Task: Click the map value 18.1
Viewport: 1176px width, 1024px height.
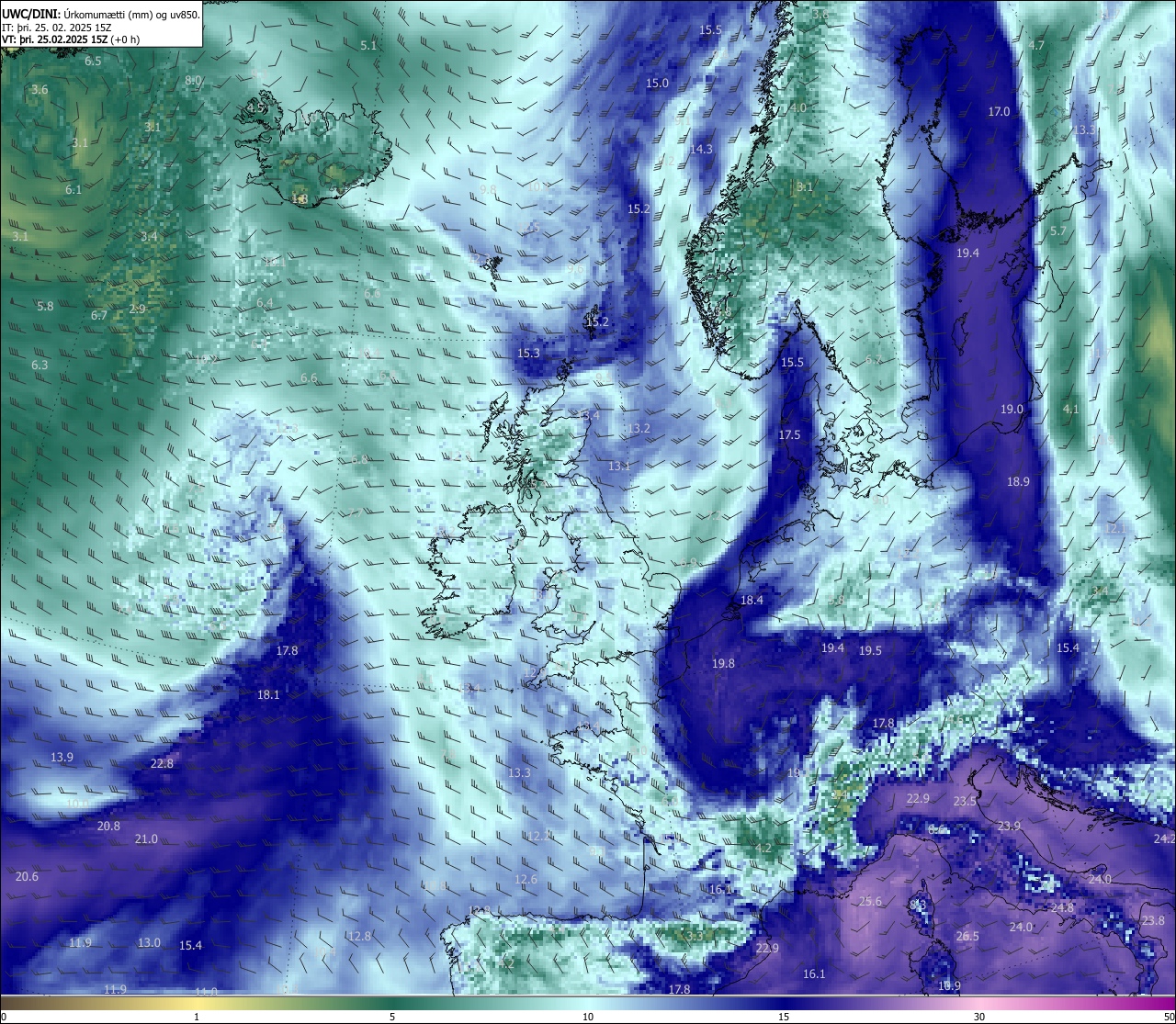Action: tap(268, 695)
